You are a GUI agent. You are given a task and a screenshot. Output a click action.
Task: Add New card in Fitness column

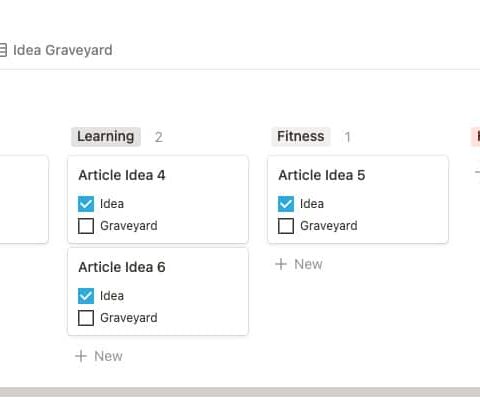point(299,264)
